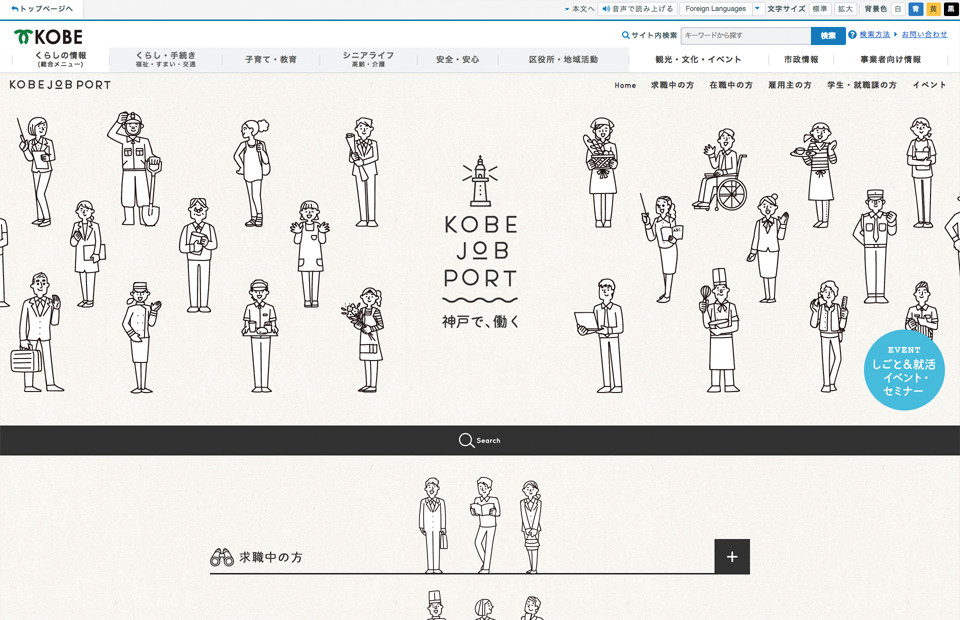Return via トップページへ link
The width and height of the screenshot is (960, 620).
(x=42, y=9)
